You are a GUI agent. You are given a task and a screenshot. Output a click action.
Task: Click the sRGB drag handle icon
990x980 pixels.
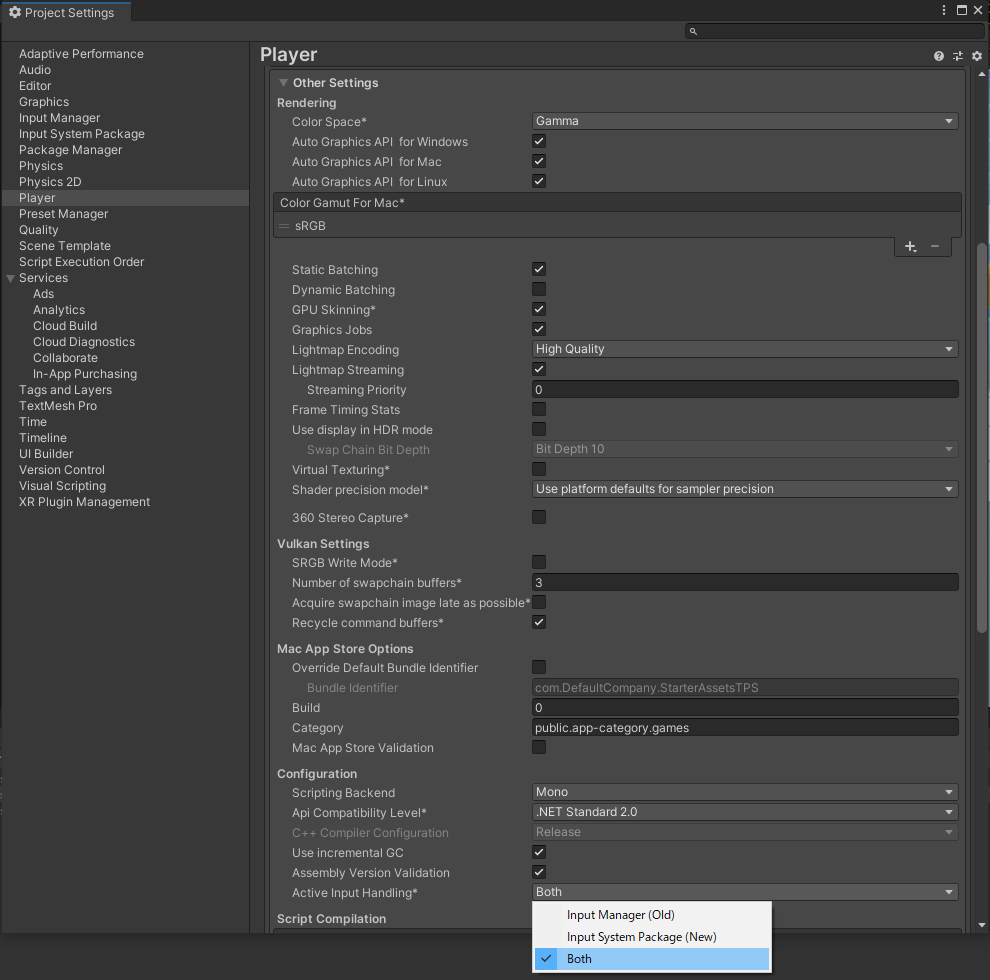click(x=284, y=226)
